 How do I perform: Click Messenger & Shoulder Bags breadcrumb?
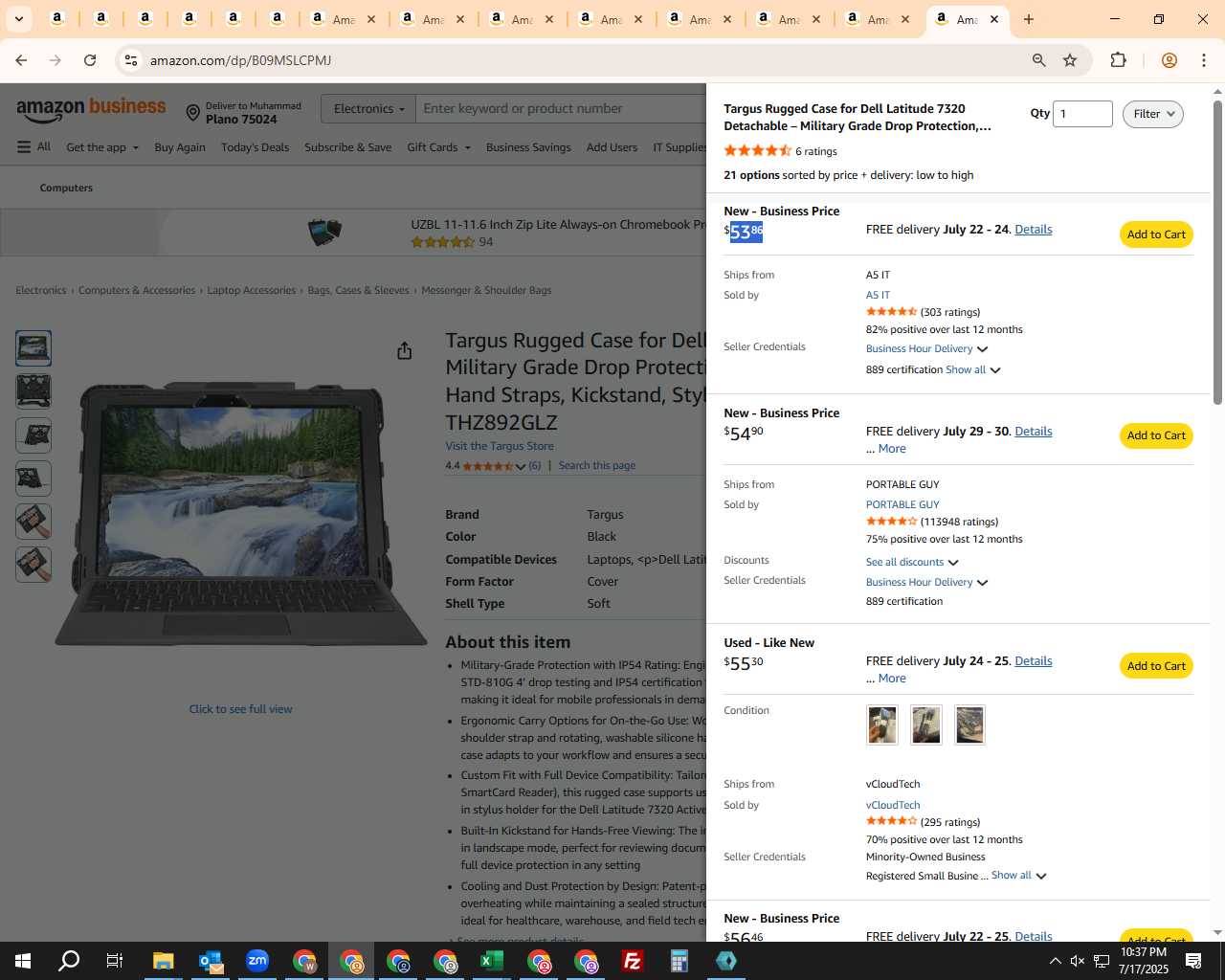(x=486, y=290)
